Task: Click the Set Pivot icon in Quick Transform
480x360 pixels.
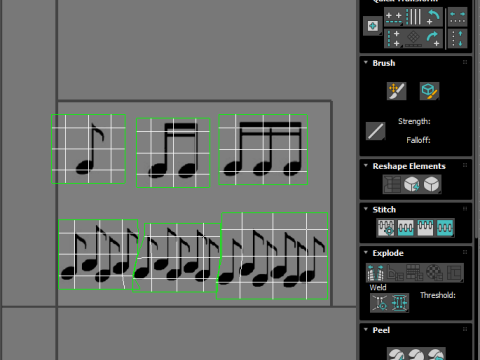Action: point(373,26)
